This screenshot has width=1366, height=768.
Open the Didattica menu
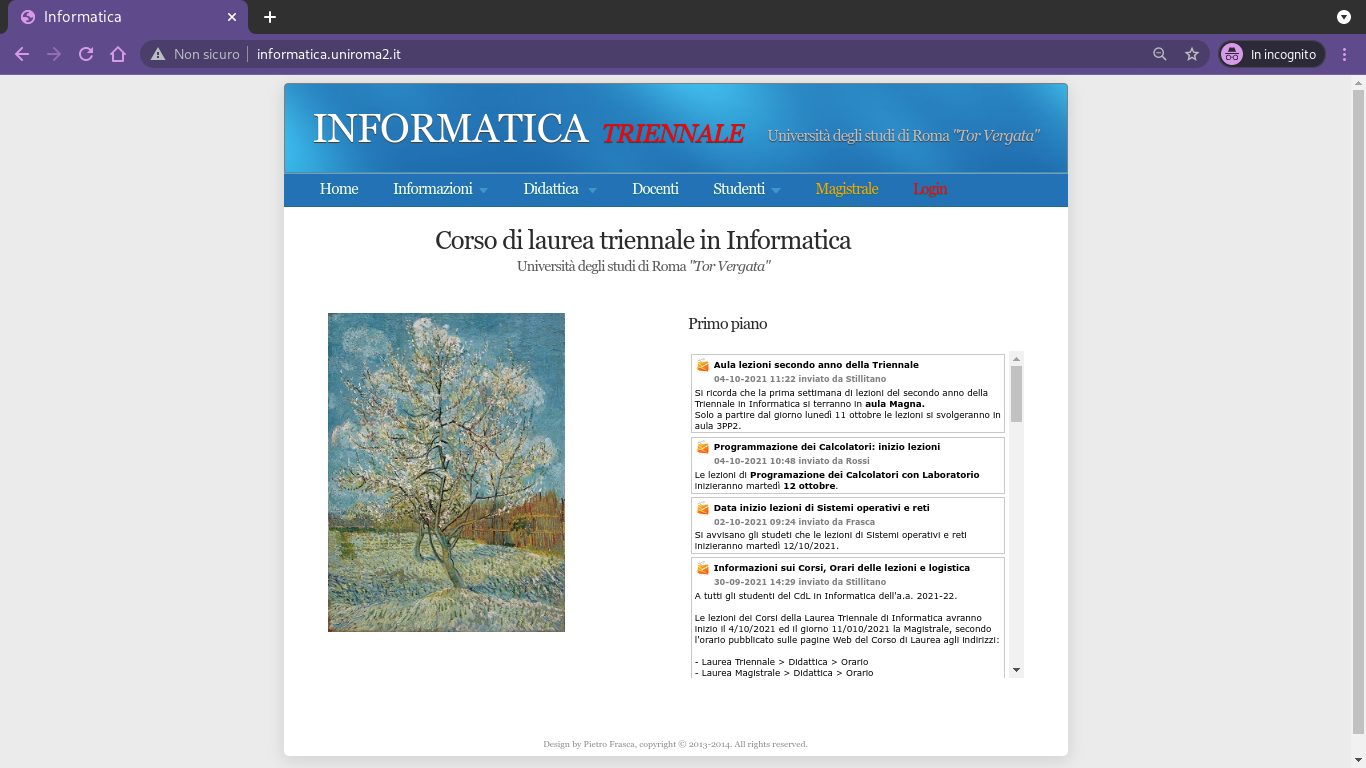tap(551, 189)
